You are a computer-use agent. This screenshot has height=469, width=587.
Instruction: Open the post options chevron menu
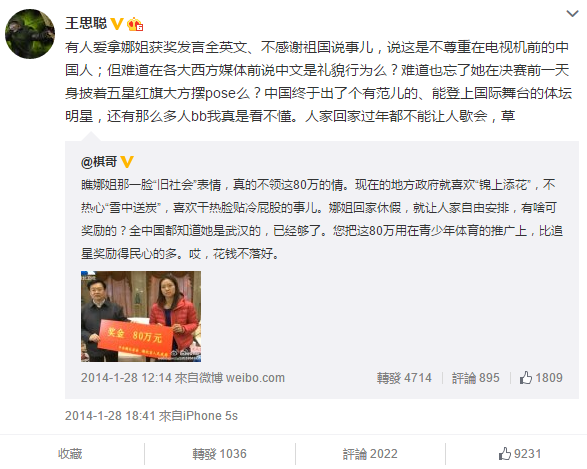pos(572,14)
